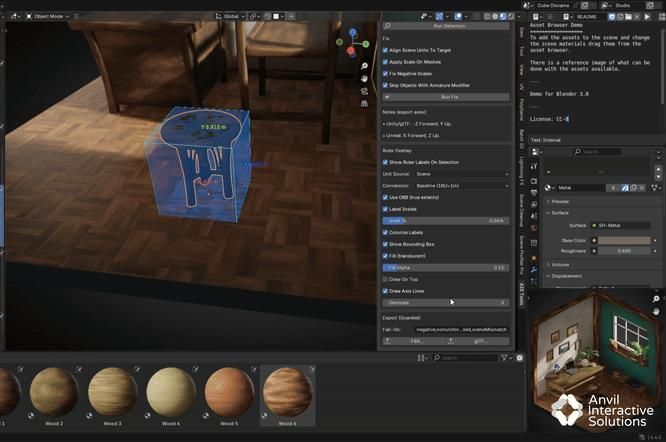The height and width of the screenshot is (442, 666).
Task: Open Output properties tab icon
Action: coord(534,193)
